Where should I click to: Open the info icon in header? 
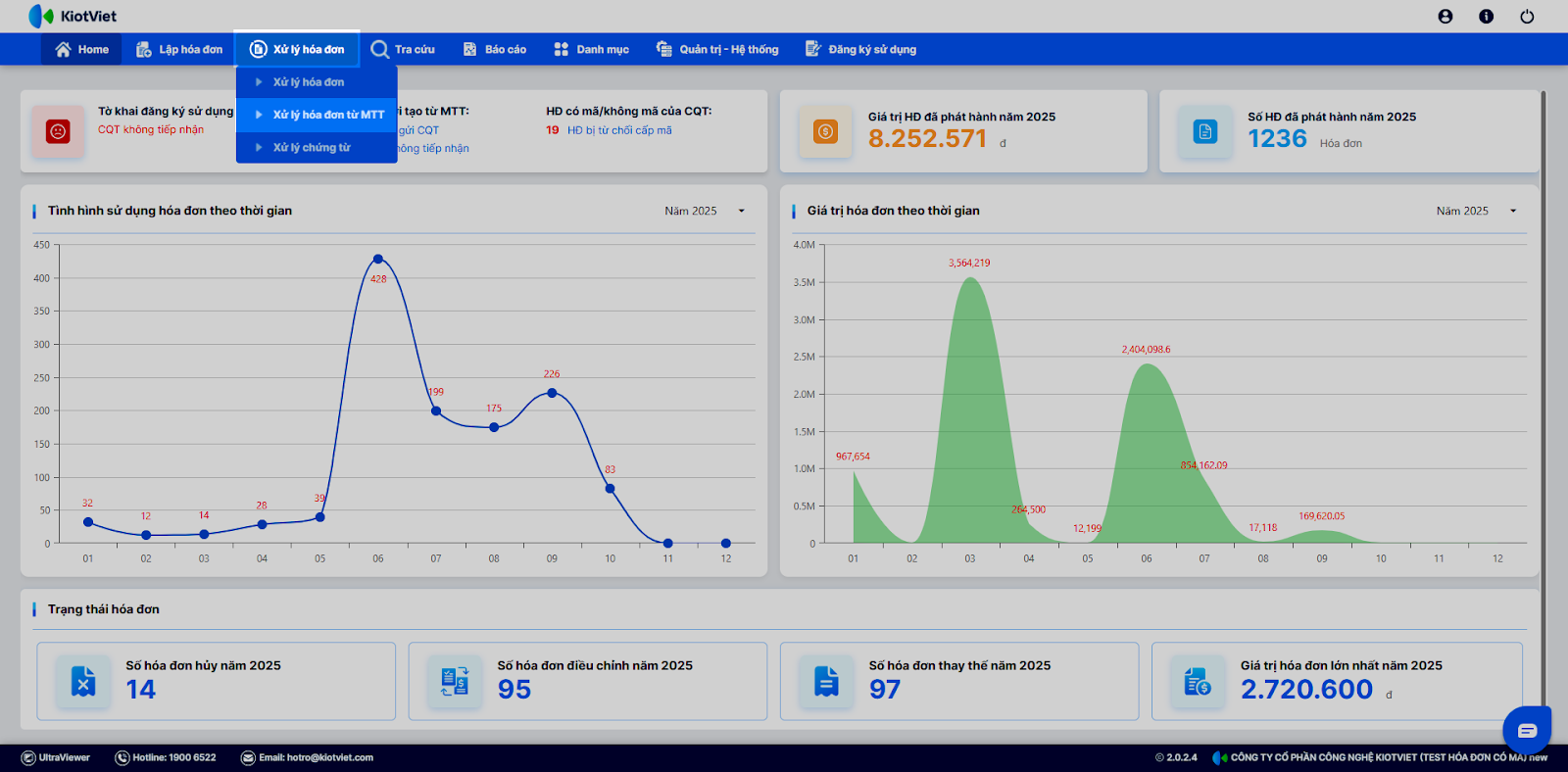pyautogui.click(x=1486, y=17)
